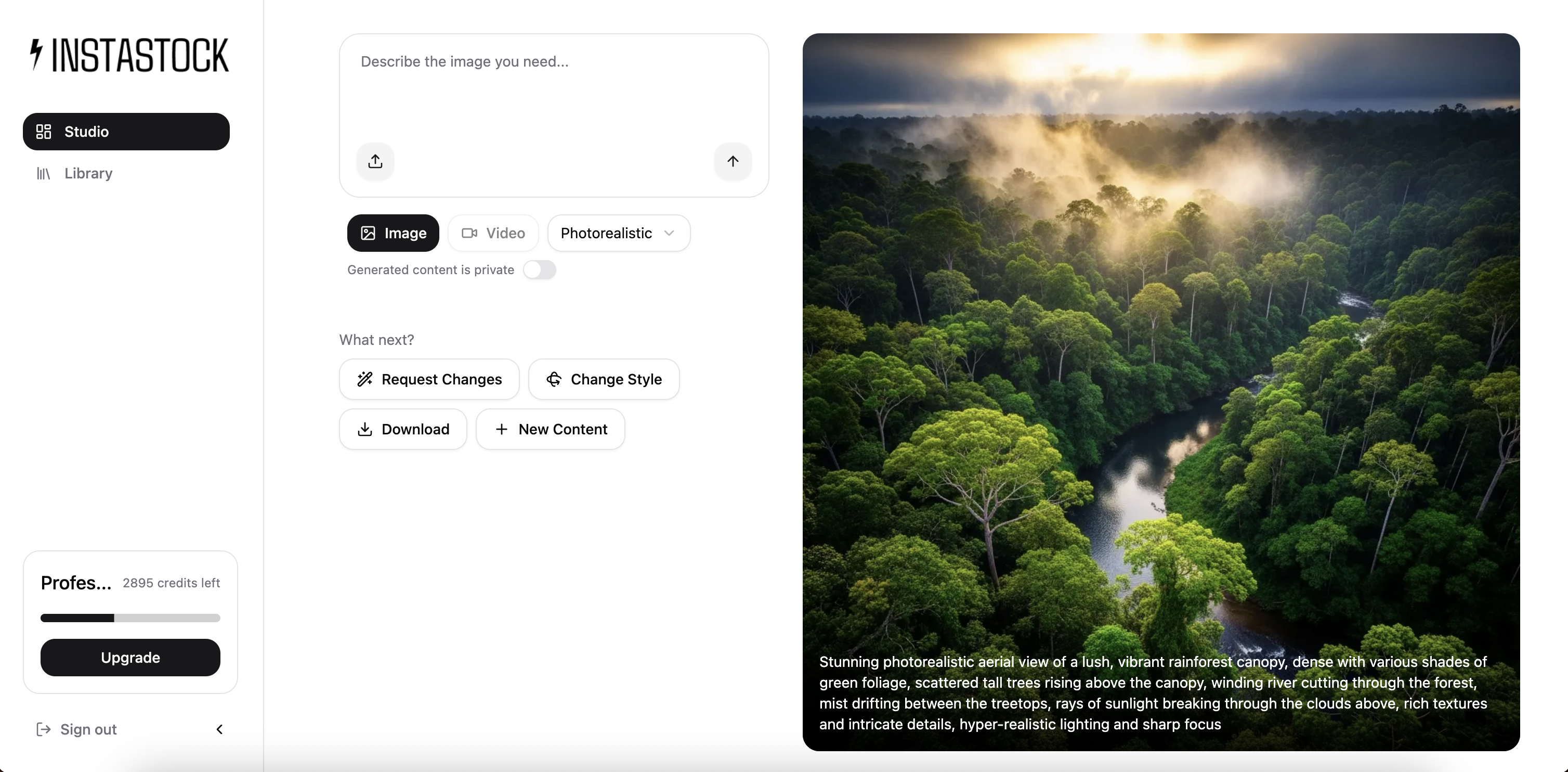Click the New Content button
The height and width of the screenshot is (772, 1568).
tap(550, 429)
